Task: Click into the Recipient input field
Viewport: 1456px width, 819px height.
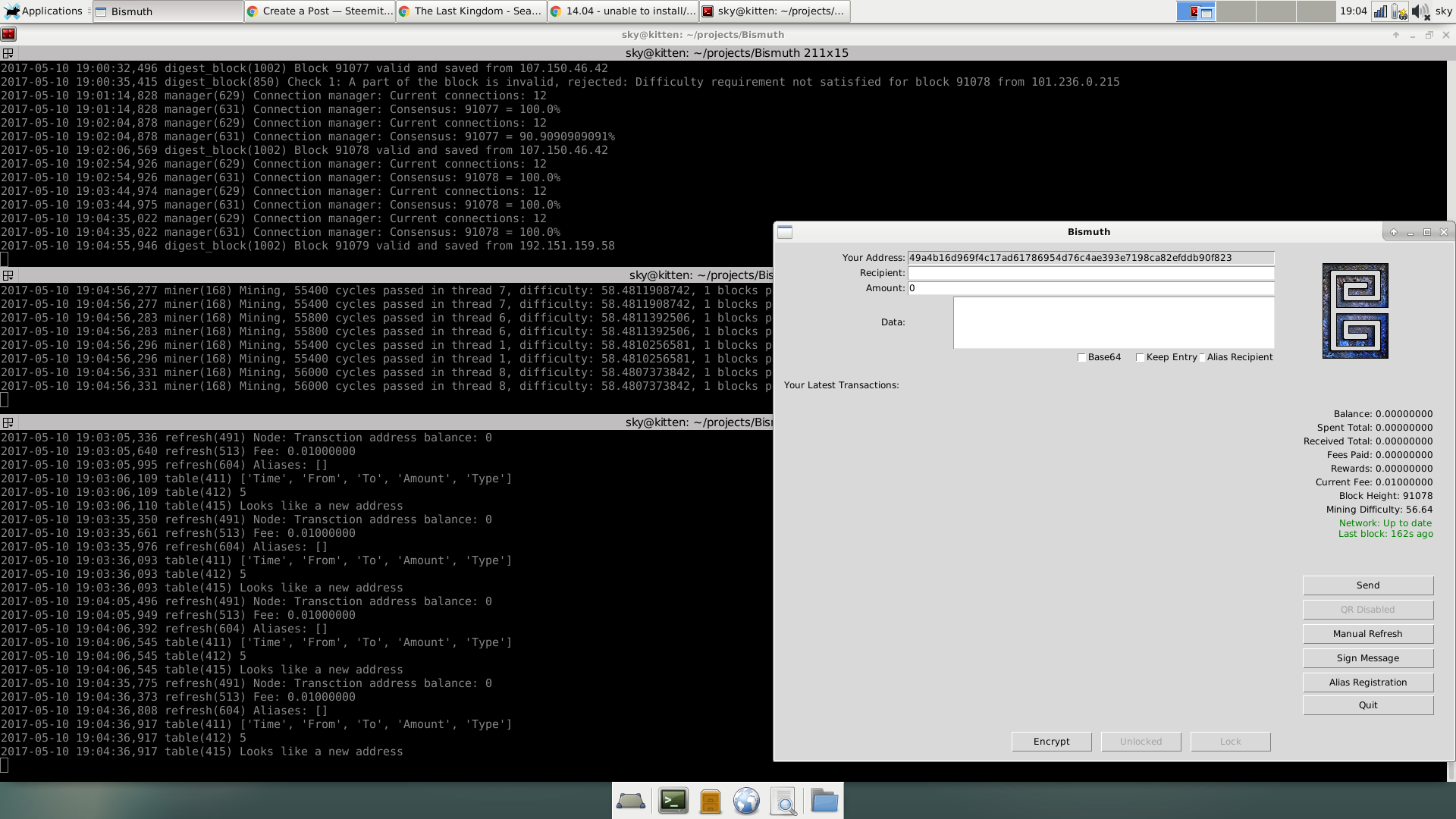Action: tap(1090, 273)
